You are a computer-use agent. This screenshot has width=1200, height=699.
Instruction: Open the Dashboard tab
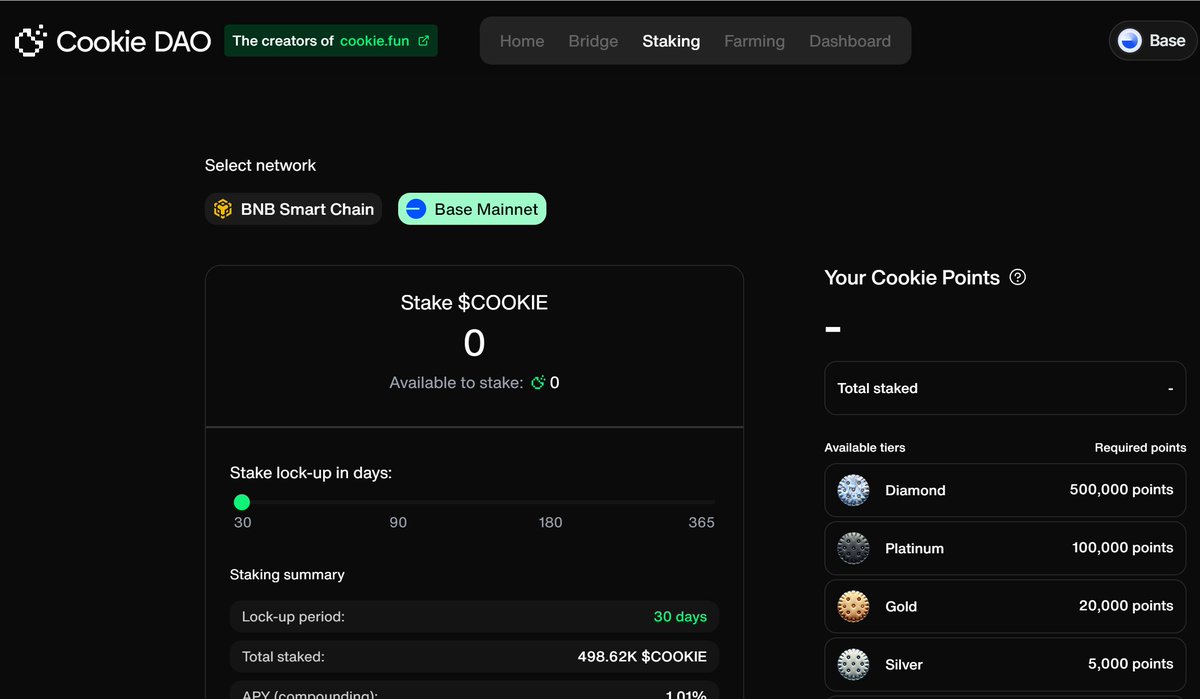coord(850,41)
